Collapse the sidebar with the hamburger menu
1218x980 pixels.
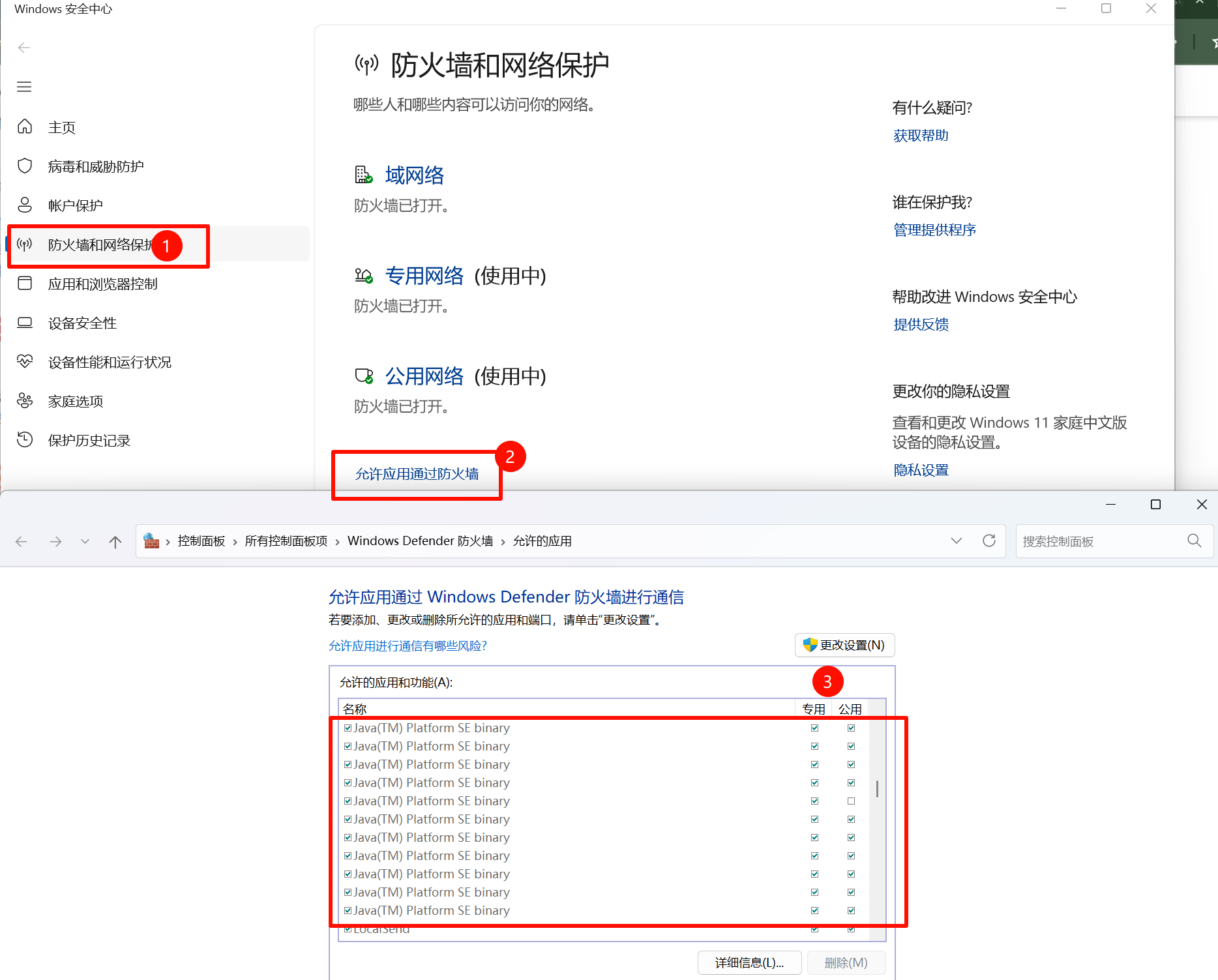click(x=24, y=86)
